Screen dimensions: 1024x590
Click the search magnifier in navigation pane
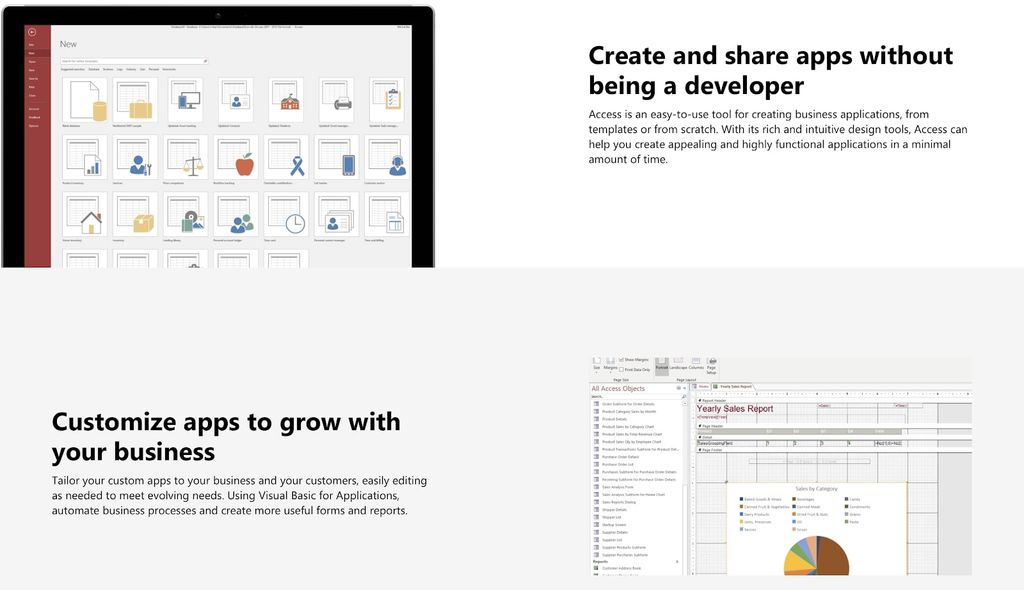click(684, 395)
